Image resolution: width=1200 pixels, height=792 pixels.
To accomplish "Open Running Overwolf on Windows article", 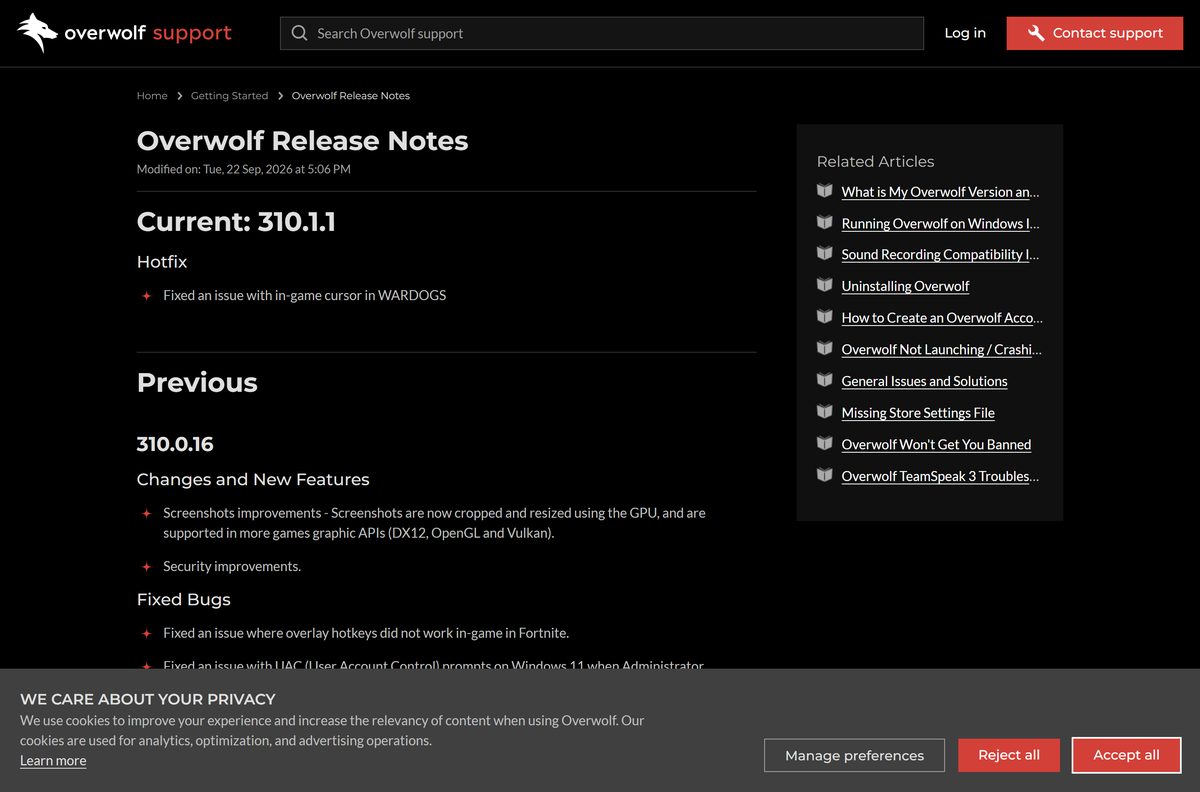I will click(x=940, y=223).
